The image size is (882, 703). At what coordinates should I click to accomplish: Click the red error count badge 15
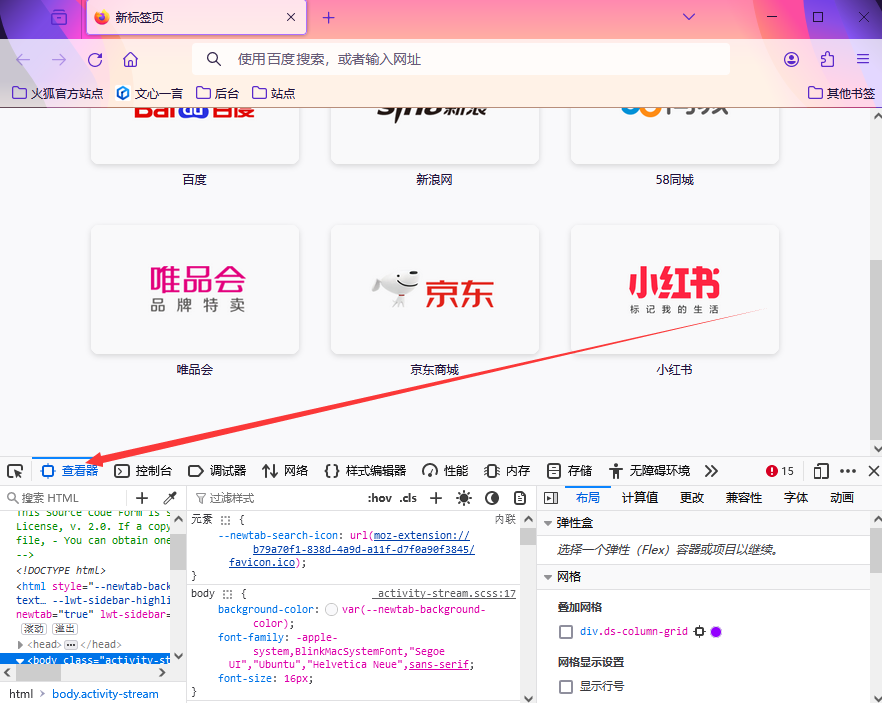(x=780, y=471)
